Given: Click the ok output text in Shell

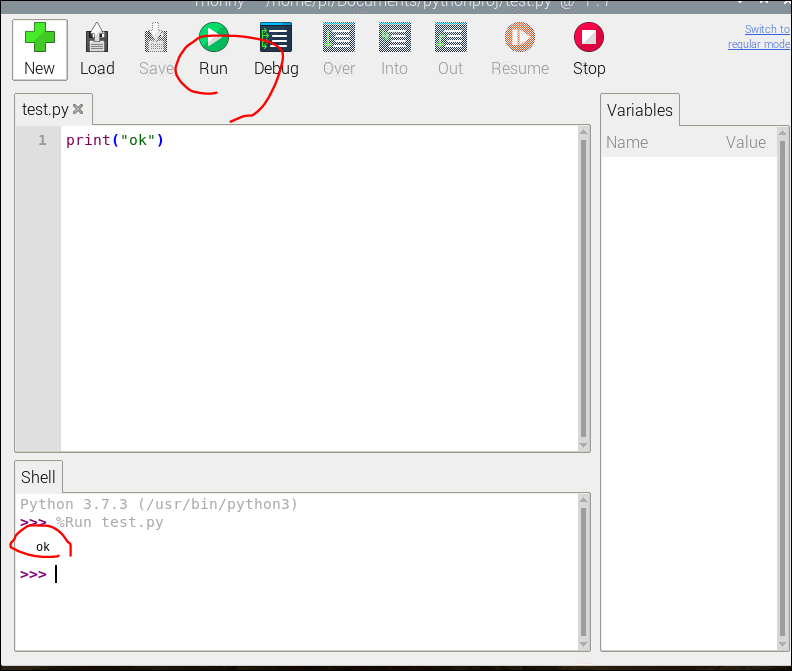Looking at the screenshot, I should 43,547.
